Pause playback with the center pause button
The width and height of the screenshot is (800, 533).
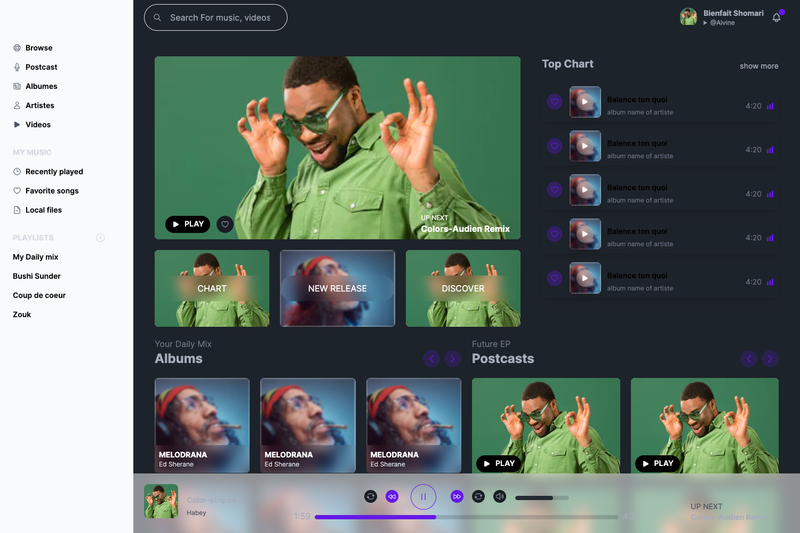[423, 496]
